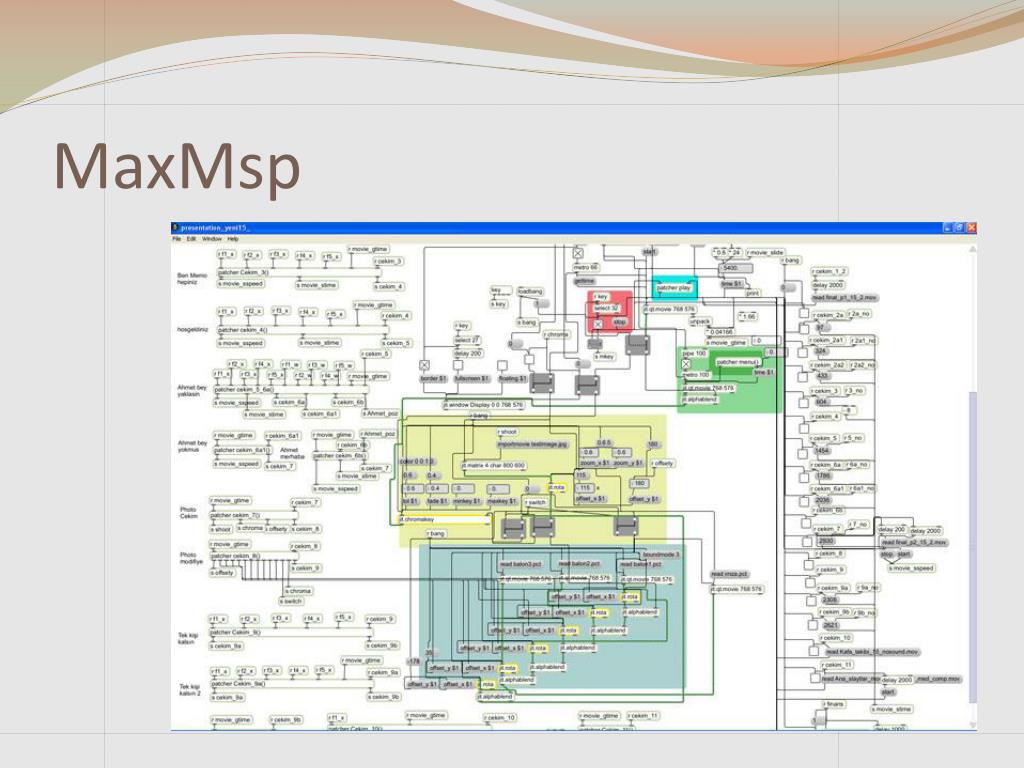This screenshot has height=768, width=1024.
Task: Click read Kafa_takibi_15_nosound.mov message
Action: click(872, 652)
